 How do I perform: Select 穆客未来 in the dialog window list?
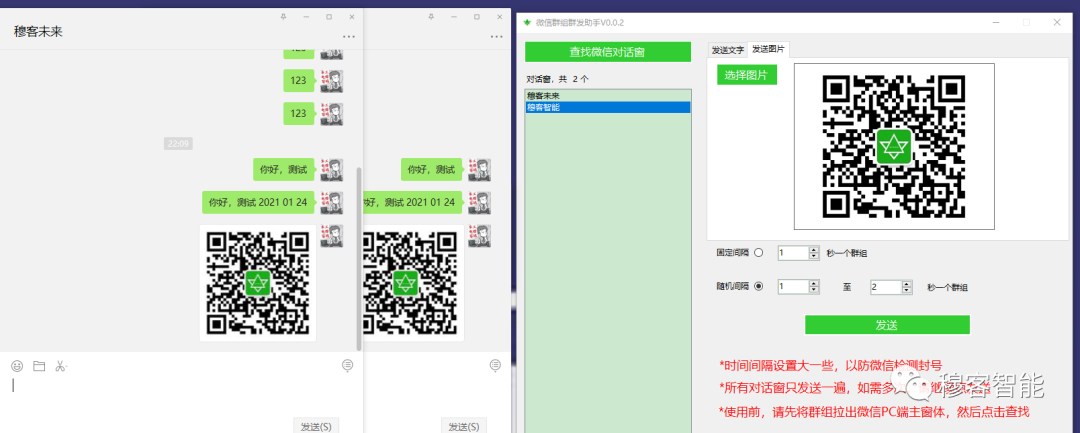point(608,96)
